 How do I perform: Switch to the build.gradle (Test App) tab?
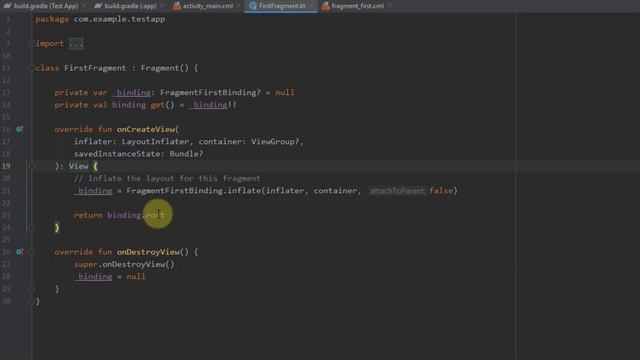tap(45, 6)
